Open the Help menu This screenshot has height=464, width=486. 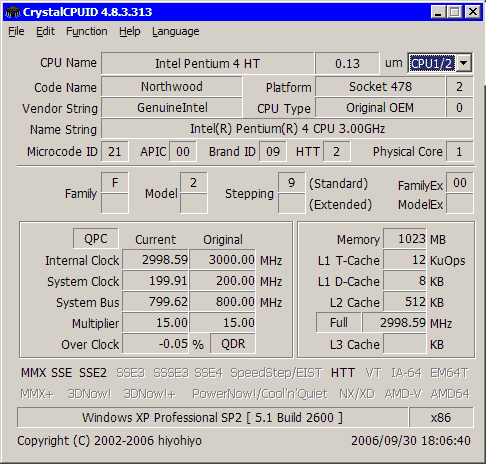coord(130,31)
